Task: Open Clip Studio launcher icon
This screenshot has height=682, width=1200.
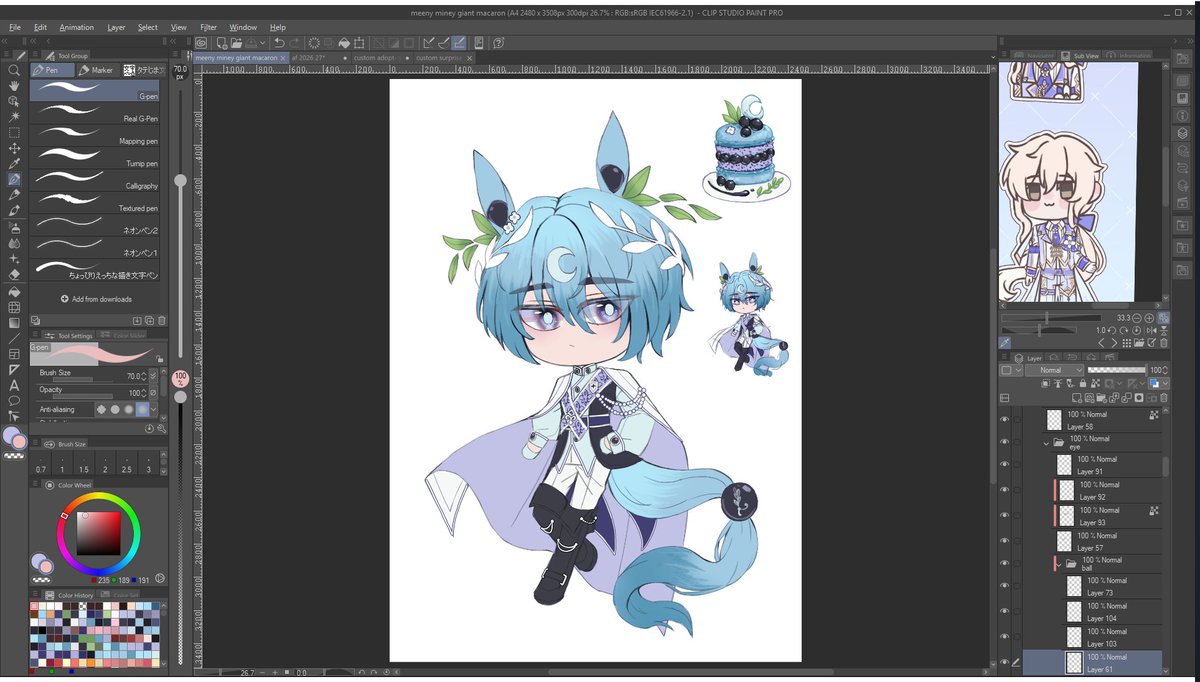Action: [x=202, y=43]
